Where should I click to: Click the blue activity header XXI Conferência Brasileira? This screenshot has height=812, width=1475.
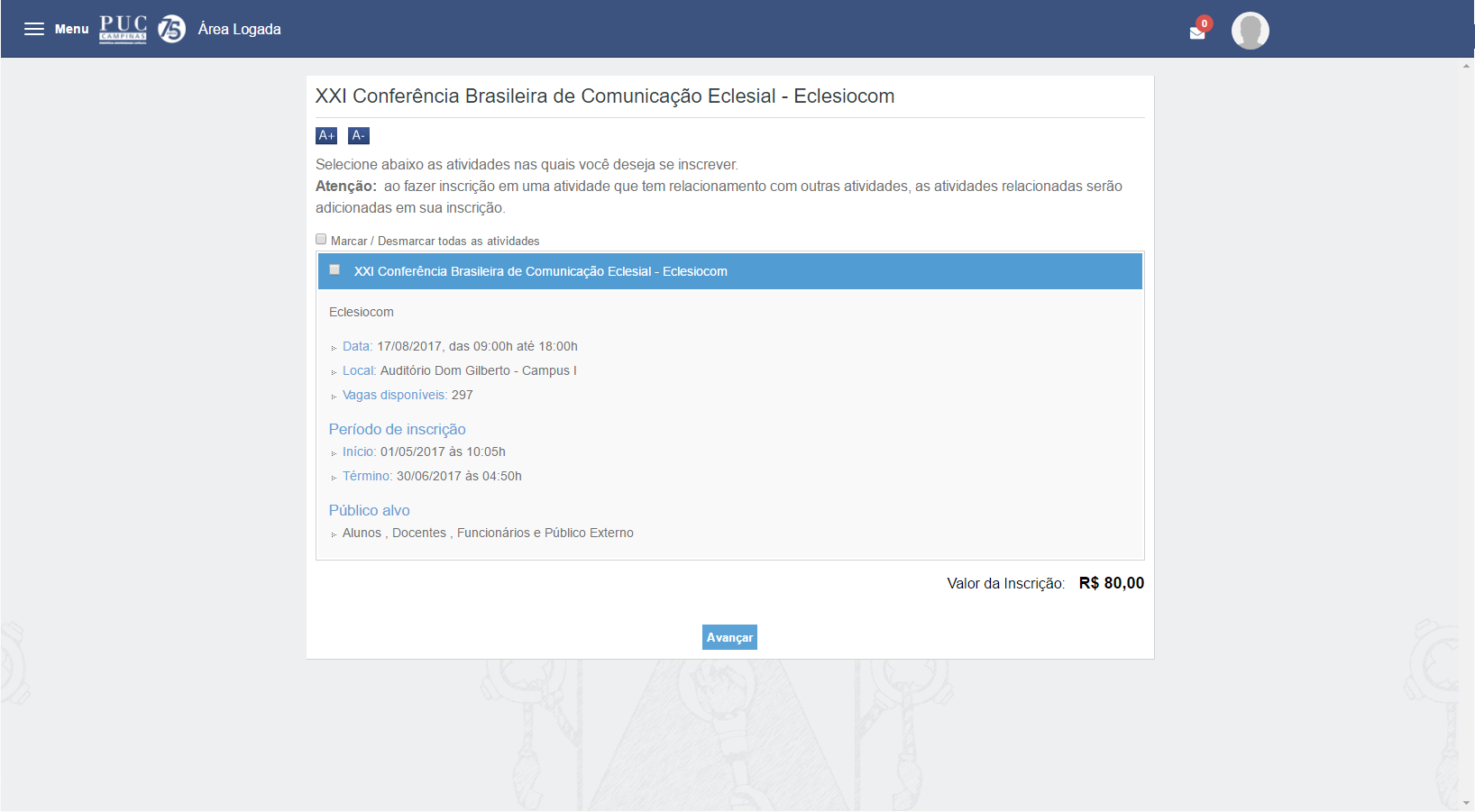[x=730, y=271]
